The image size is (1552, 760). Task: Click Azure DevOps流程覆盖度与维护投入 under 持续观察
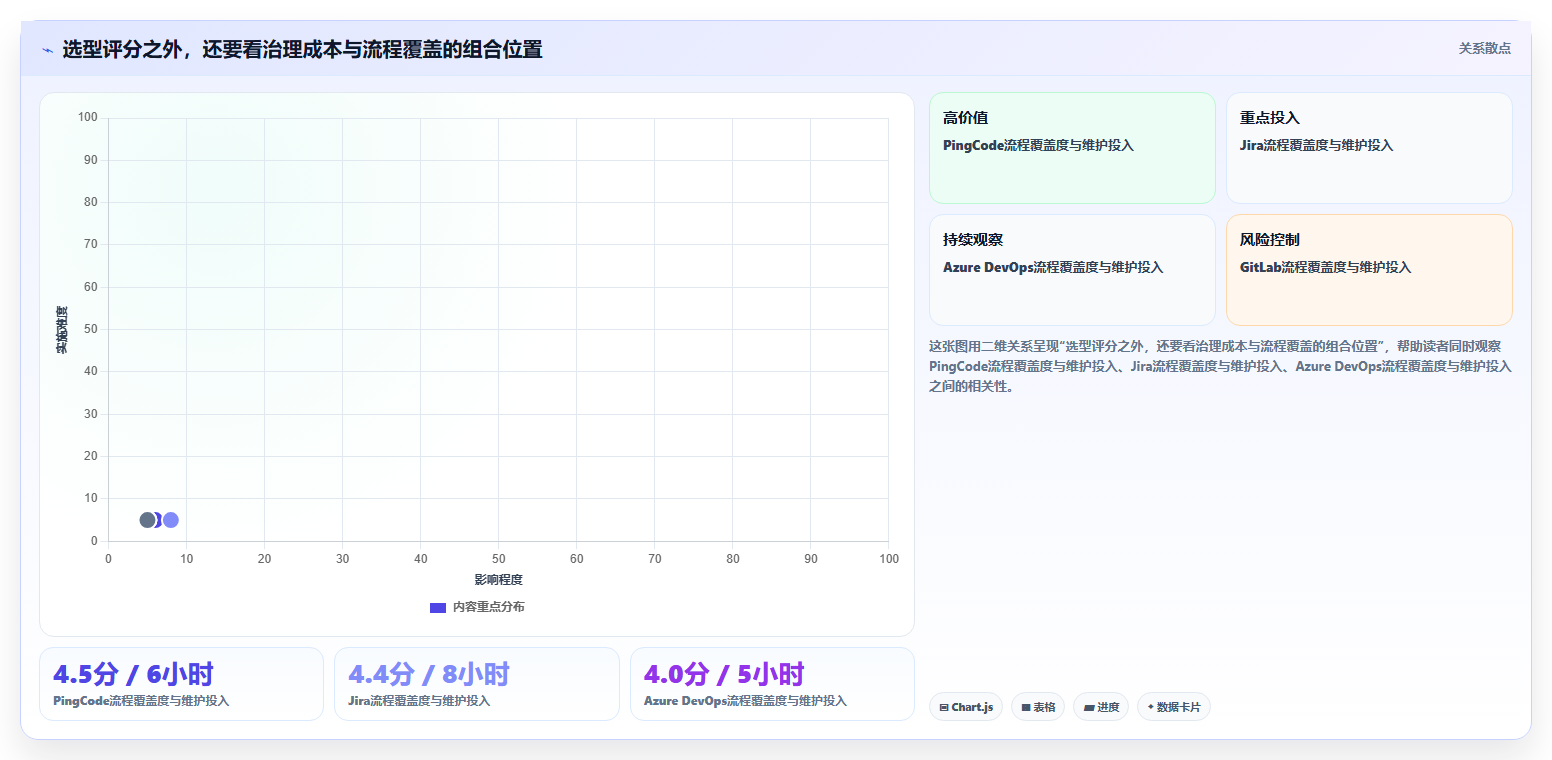coord(1053,267)
